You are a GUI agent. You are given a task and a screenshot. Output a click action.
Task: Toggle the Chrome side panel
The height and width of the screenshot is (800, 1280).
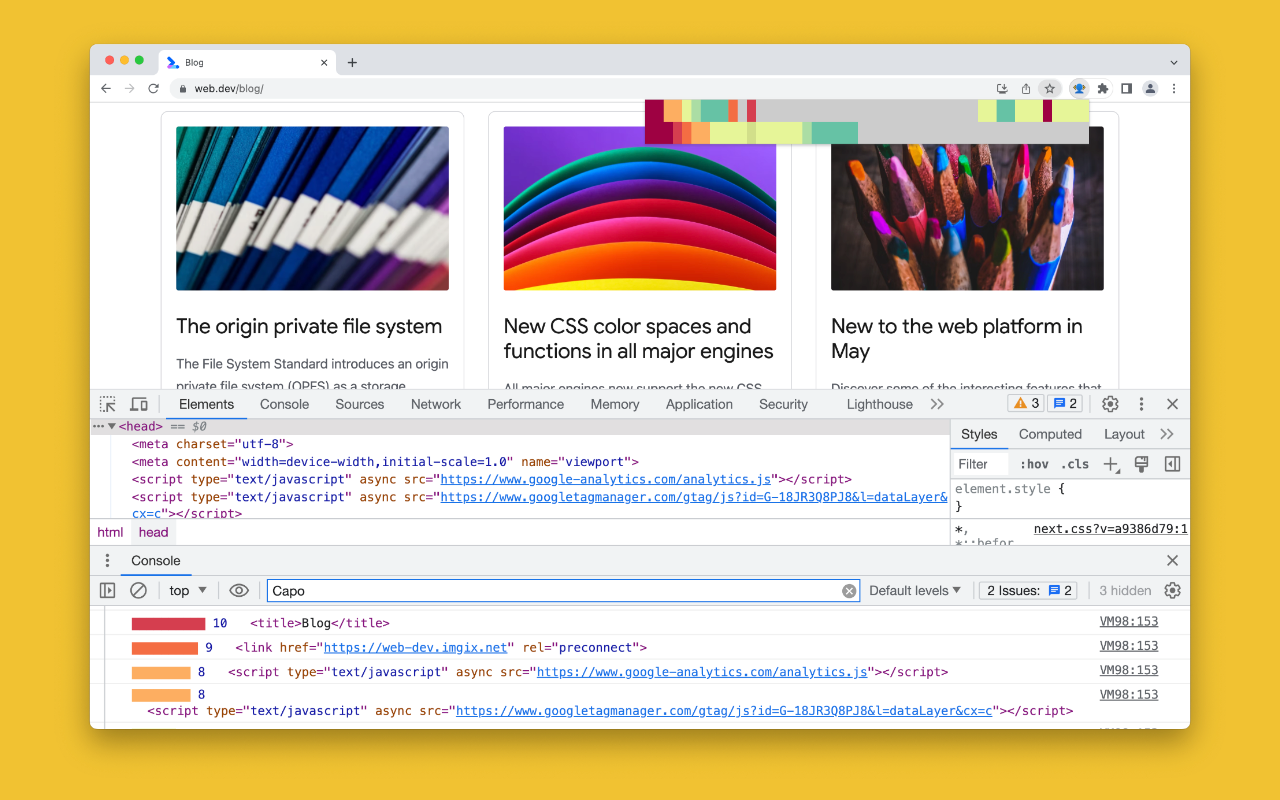click(1126, 88)
